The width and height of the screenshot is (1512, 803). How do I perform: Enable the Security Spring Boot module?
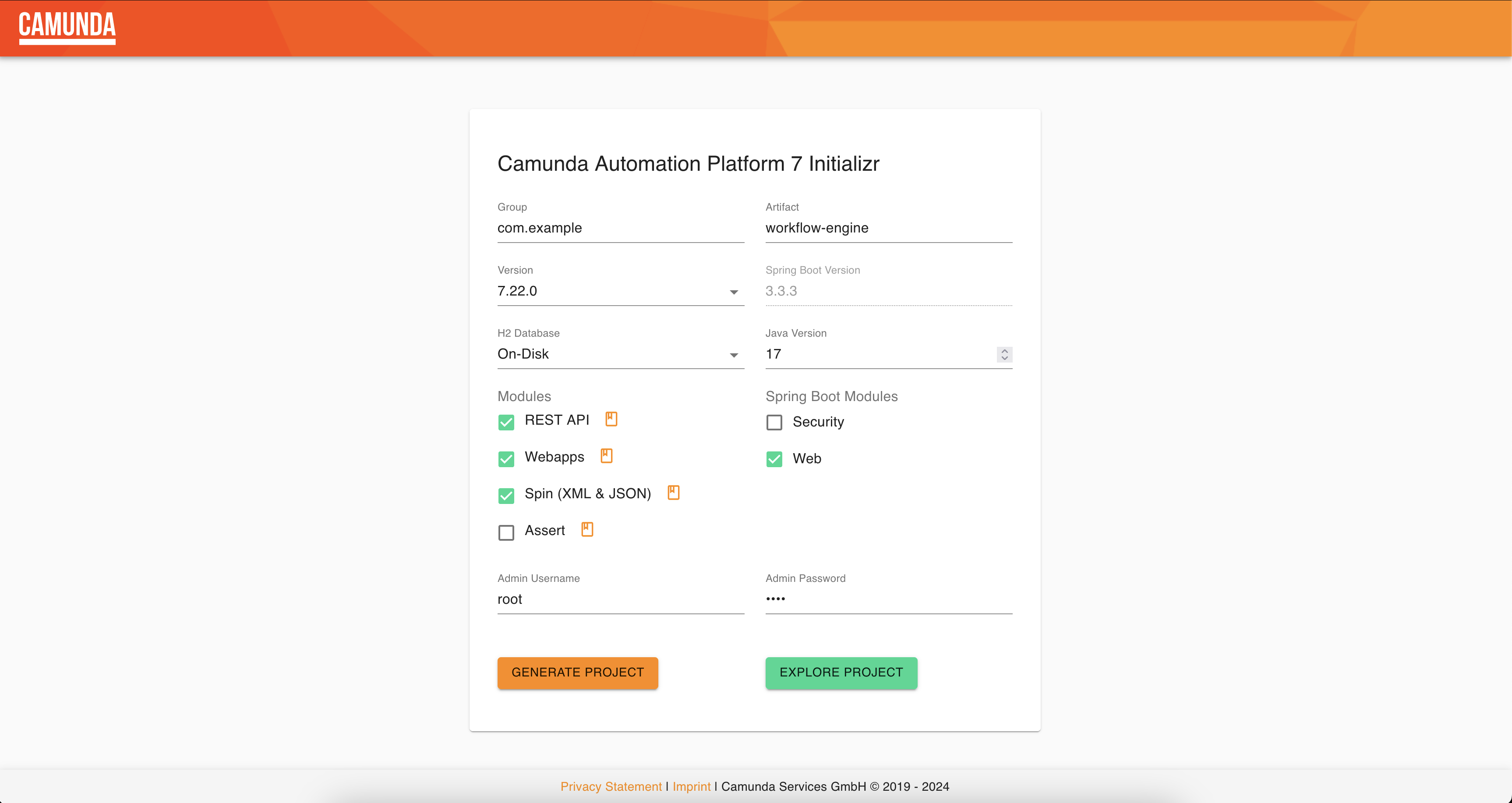coord(774,423)
